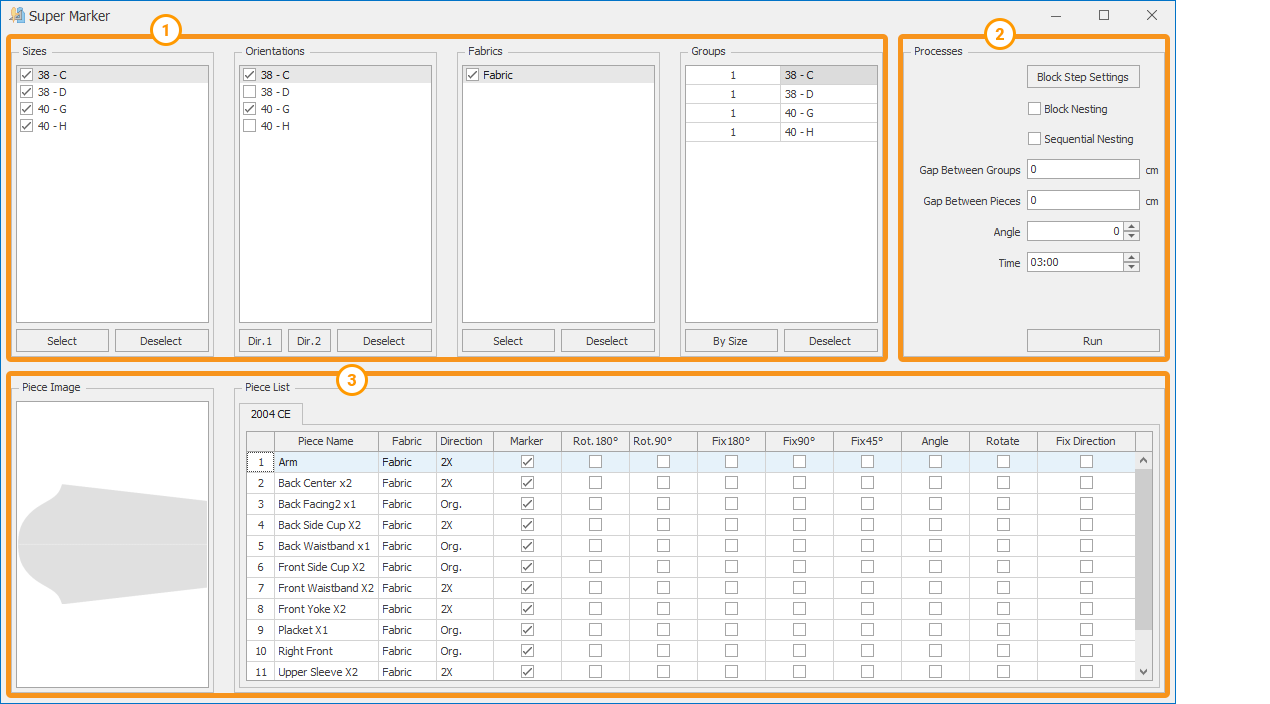
Task: Click the Piece Name column header
Action: point(326,441)
